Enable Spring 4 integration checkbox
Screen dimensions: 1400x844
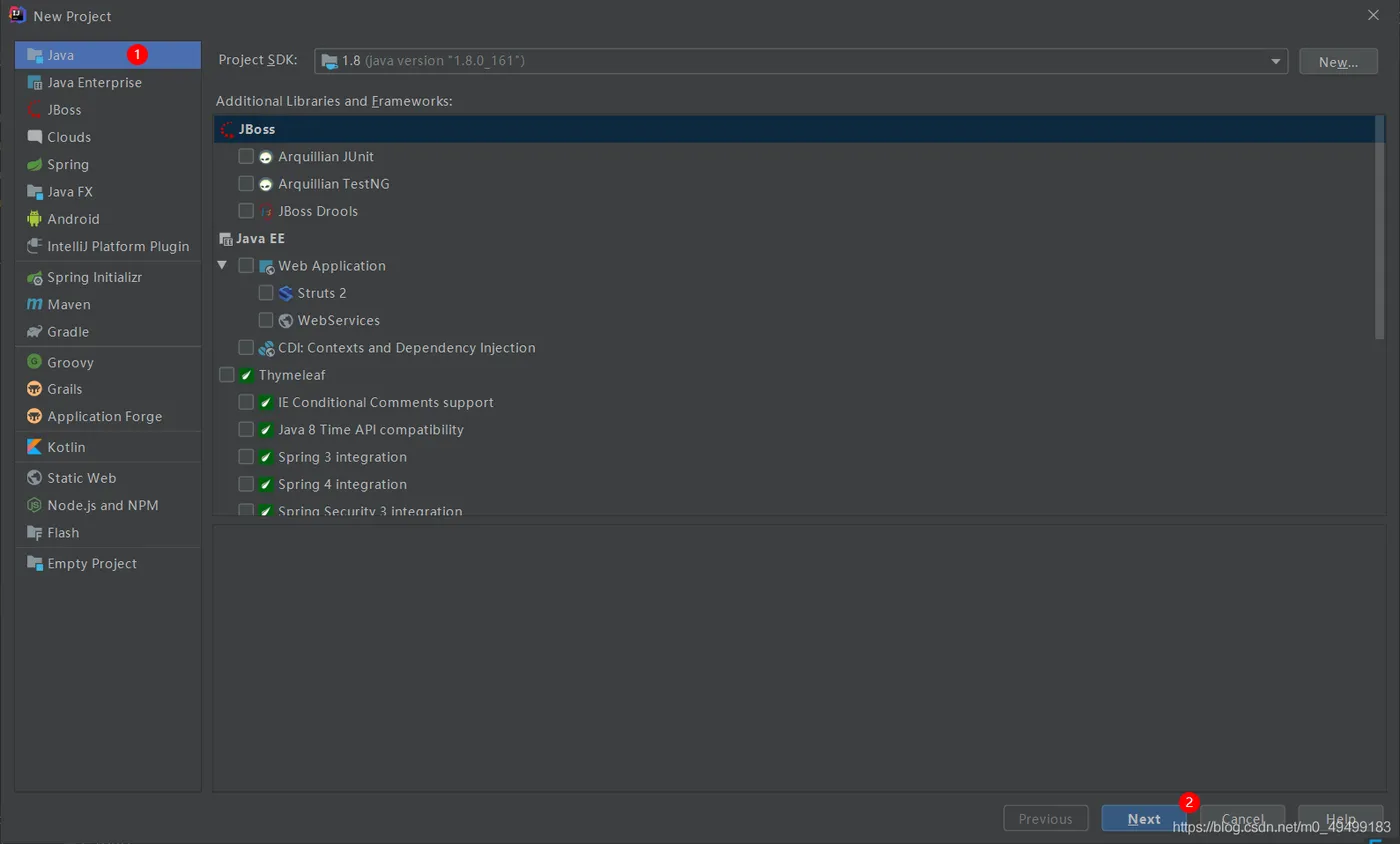click(x=246, y=484)
